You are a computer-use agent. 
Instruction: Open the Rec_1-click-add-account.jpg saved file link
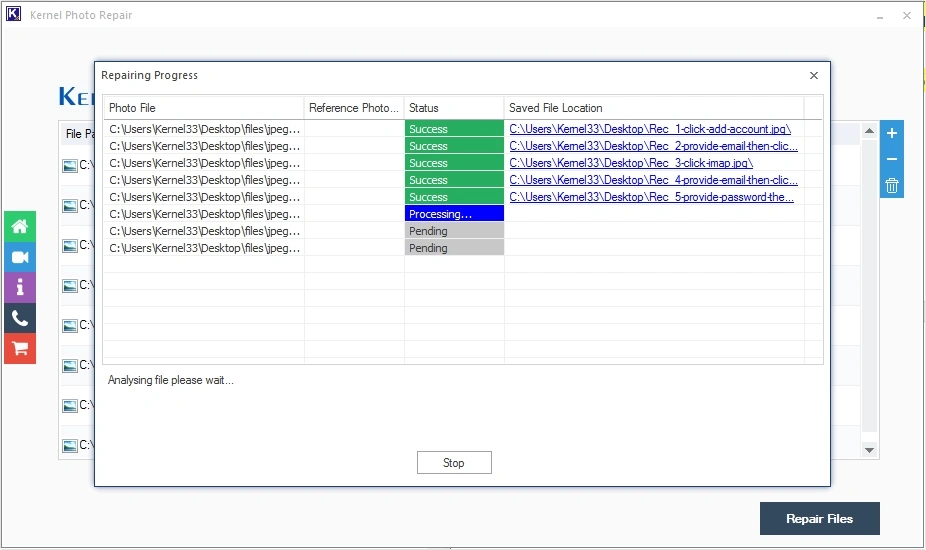tap(650, 129)
